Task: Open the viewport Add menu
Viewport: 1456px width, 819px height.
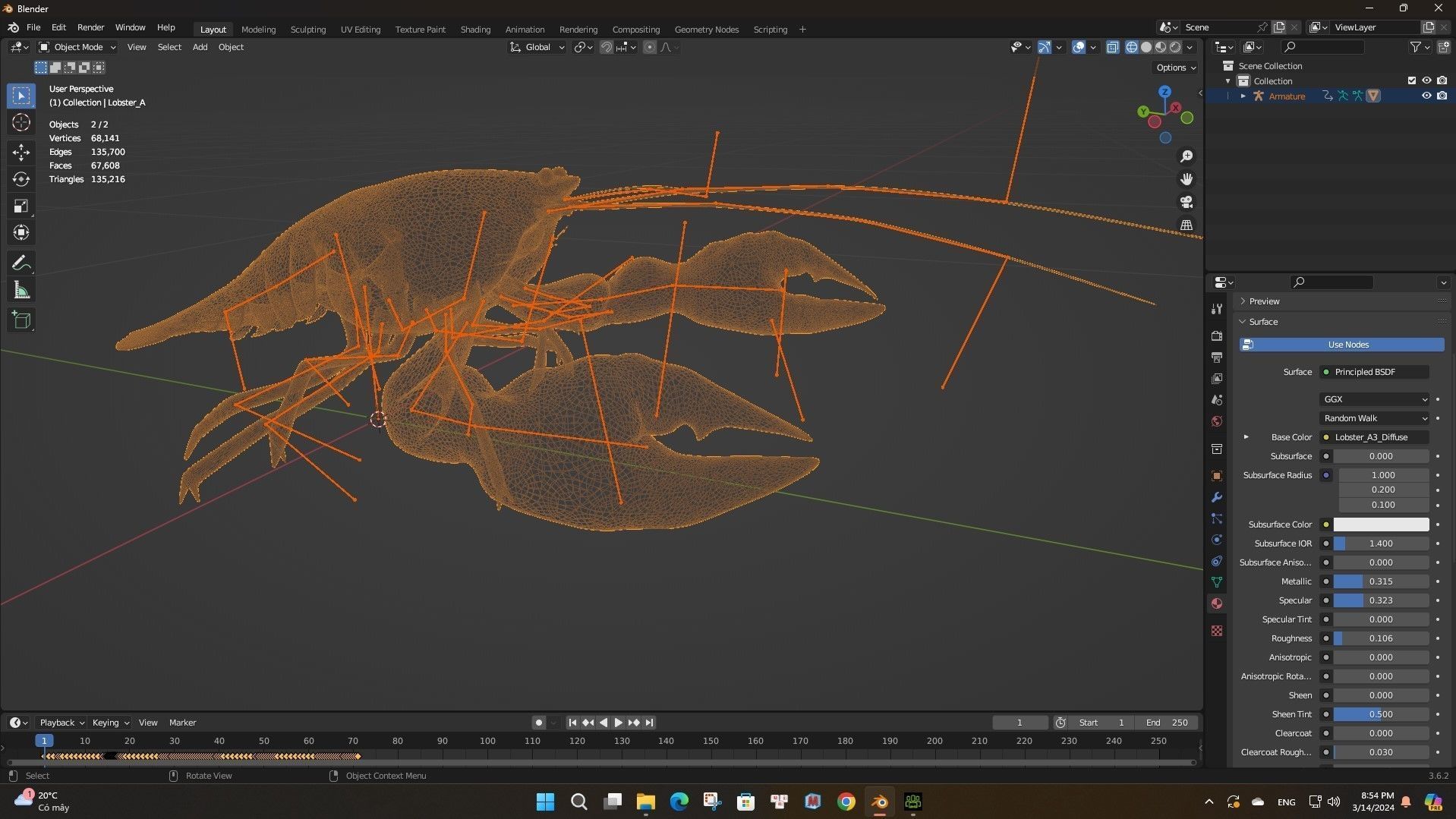Action: coord(200,47)
